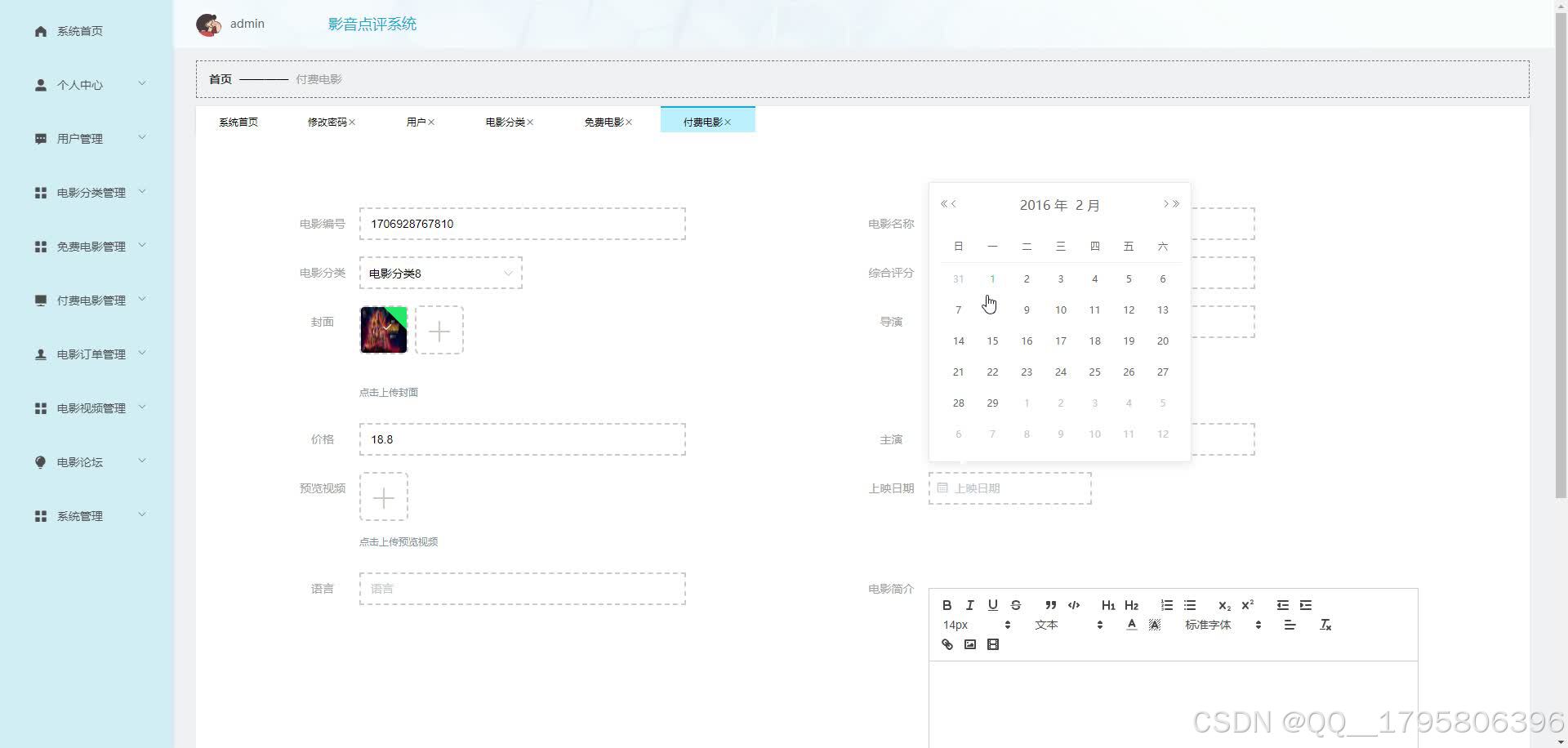Select January 31 in the calendar

coord(958,278)
